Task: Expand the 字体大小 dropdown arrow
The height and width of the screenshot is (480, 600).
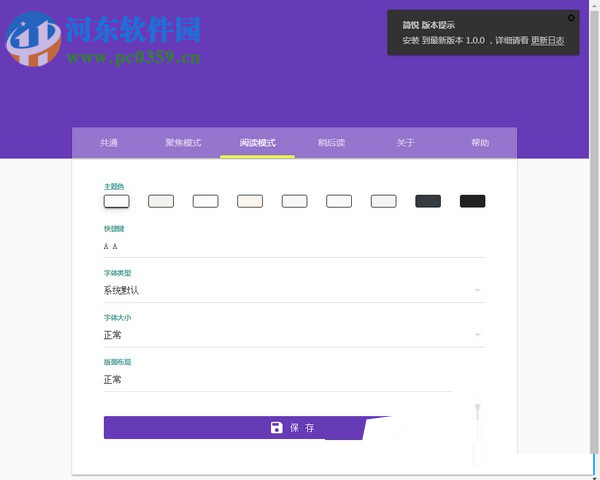Action: (x=478, y=335)
